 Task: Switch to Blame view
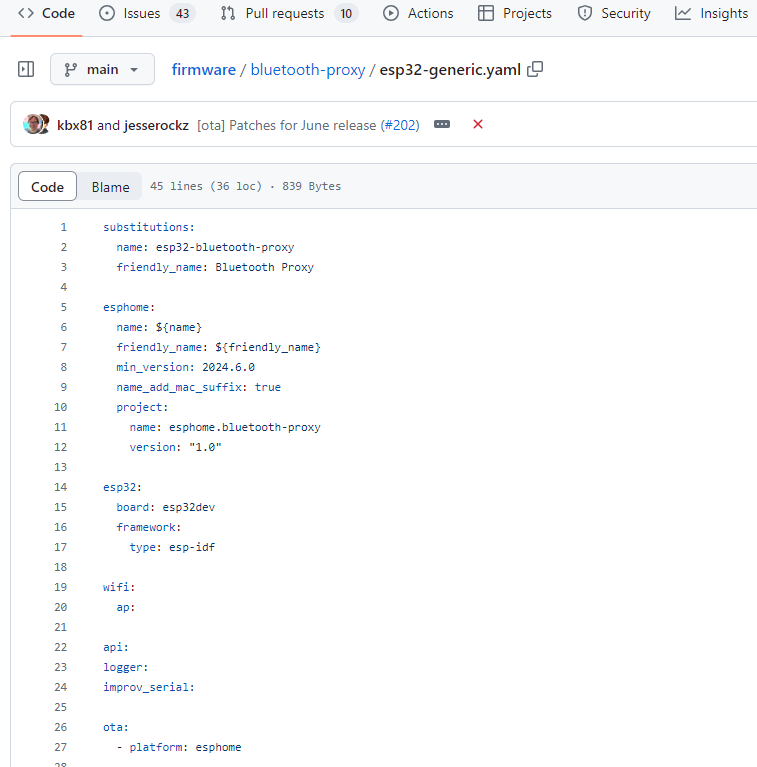[110, 187]
